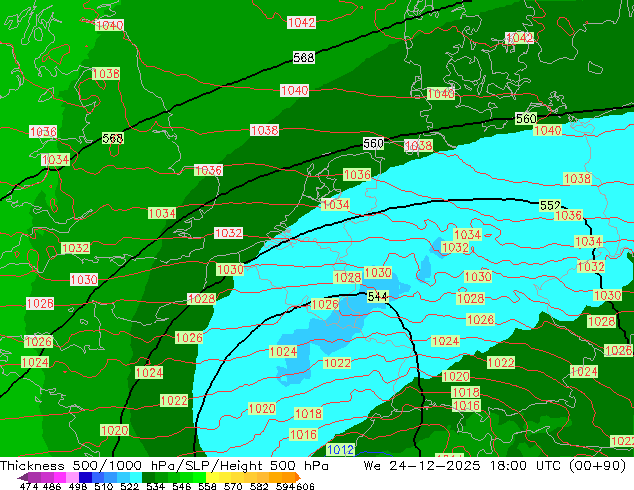The width and height of the screenshot is (634, 490).
Task: Click the 474 legend value
Action: coord(29,486)
